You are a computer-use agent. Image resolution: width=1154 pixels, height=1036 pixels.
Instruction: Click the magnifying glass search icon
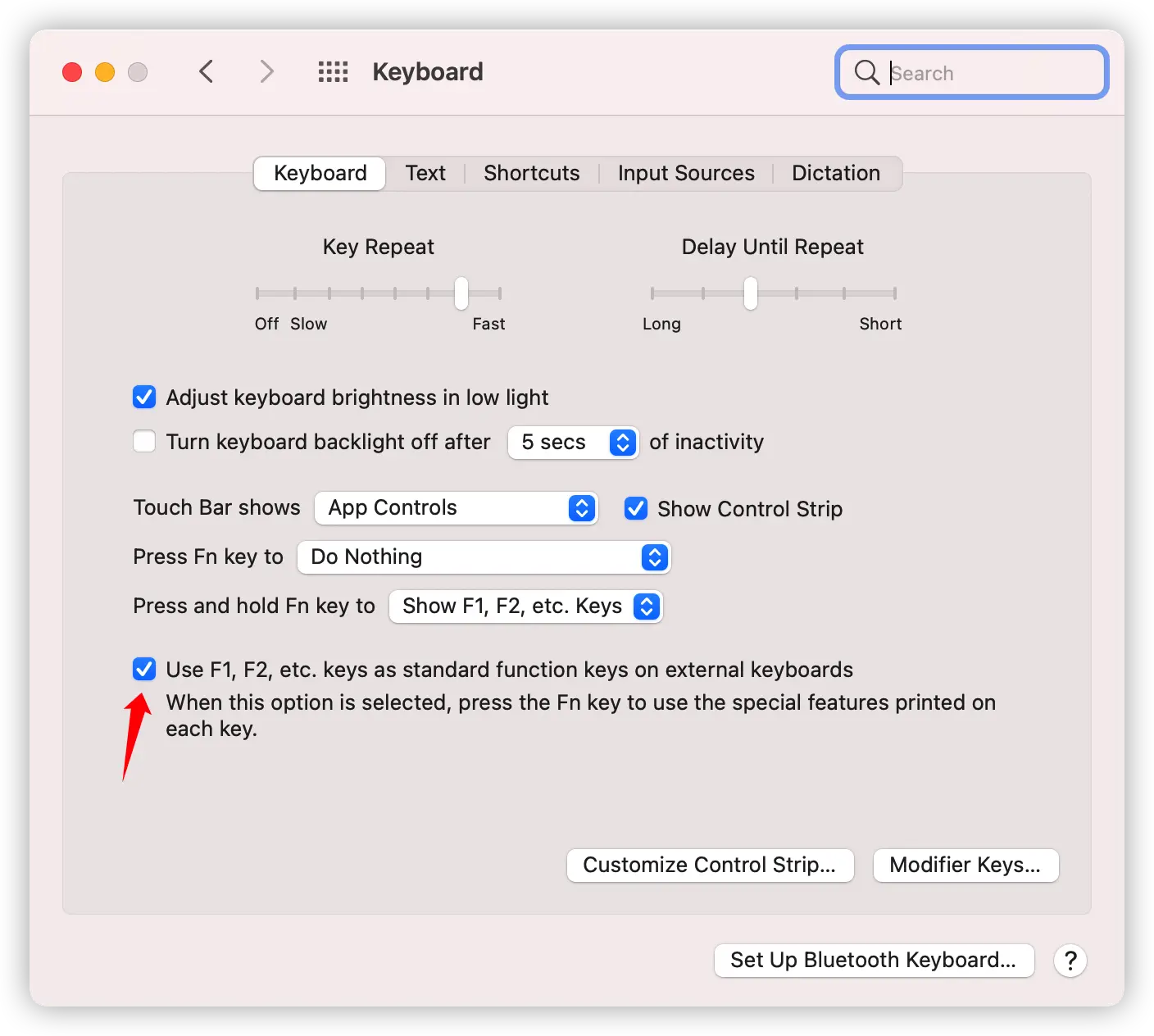(866, 72)
